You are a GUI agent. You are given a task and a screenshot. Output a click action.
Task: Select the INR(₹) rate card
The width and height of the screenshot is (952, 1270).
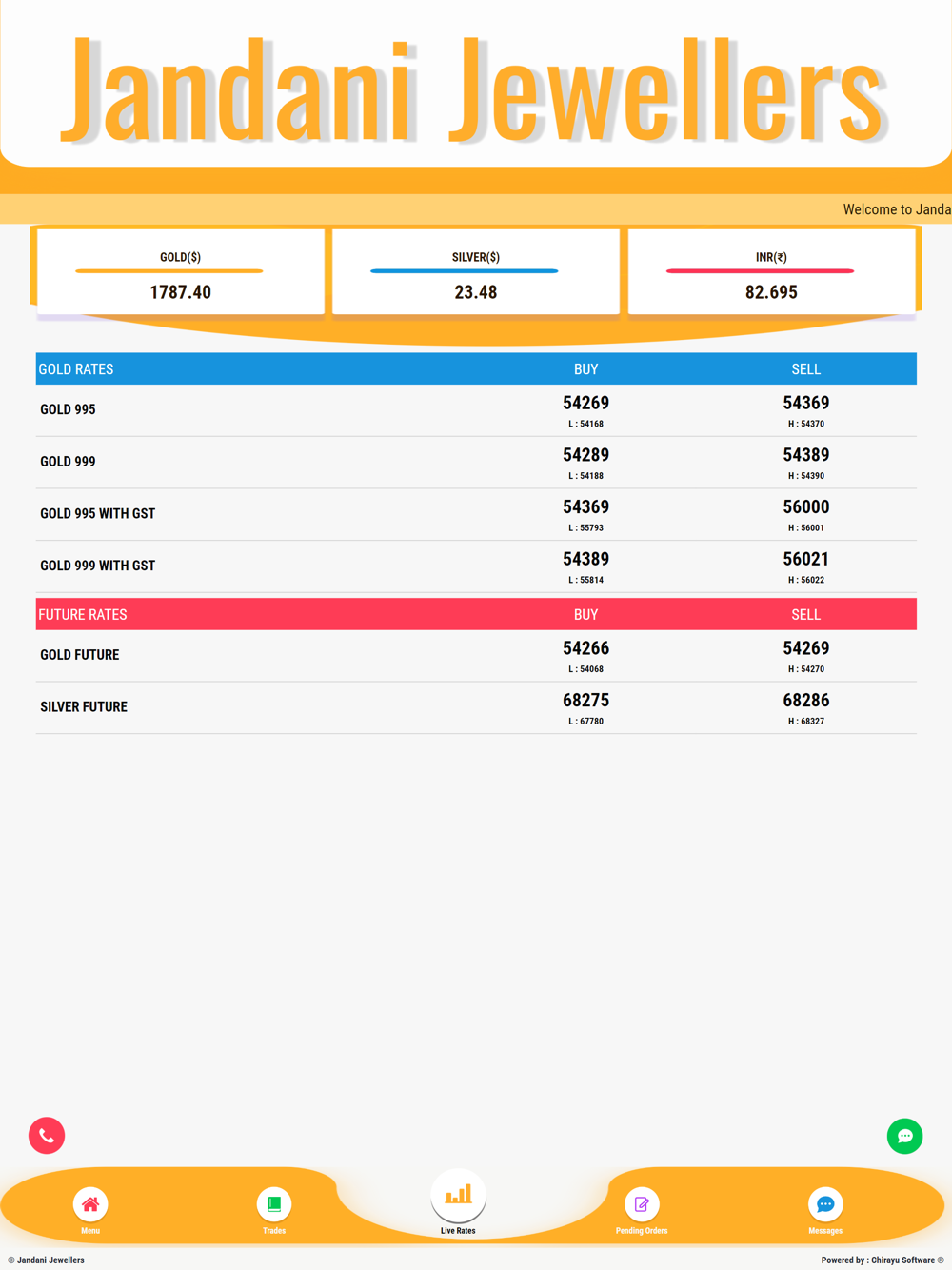coord(771,272)
